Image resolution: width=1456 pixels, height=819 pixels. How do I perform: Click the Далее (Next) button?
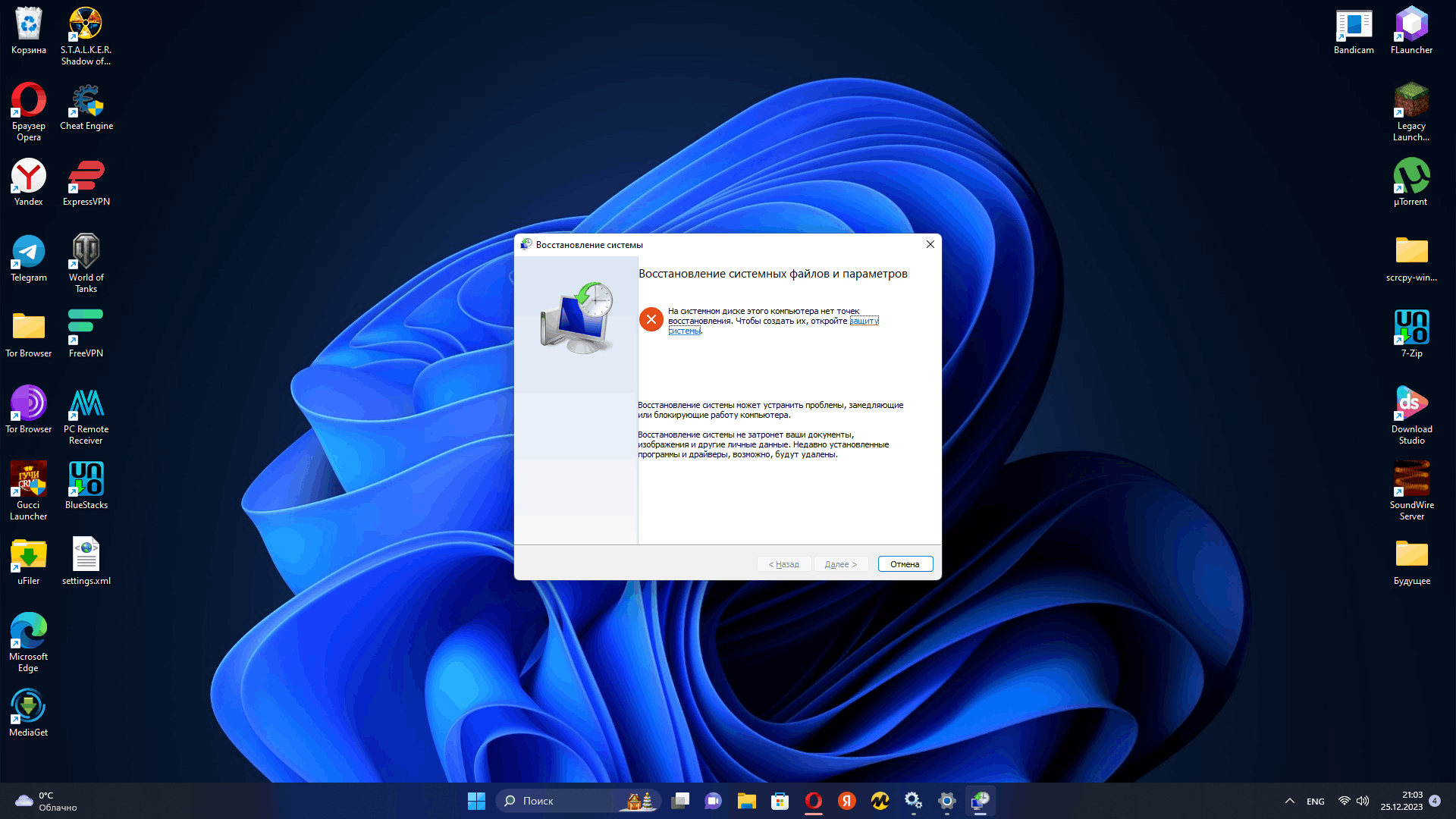840,564
